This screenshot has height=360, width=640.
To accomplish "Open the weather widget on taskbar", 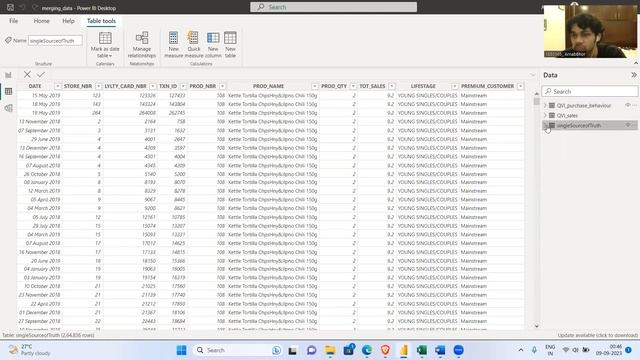I will (30, 350).
